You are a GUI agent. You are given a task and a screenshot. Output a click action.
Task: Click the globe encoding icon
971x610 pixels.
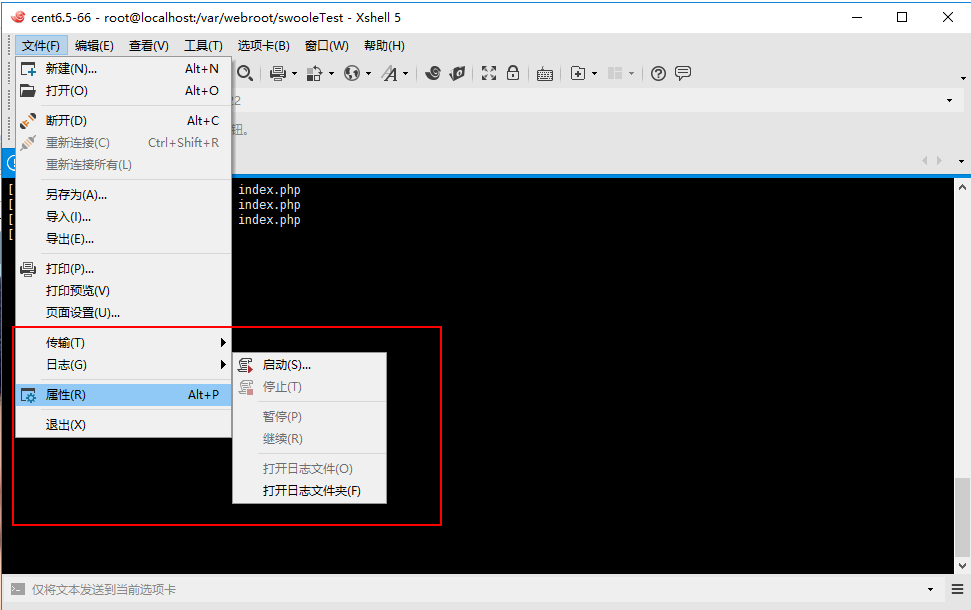[352, 74]
